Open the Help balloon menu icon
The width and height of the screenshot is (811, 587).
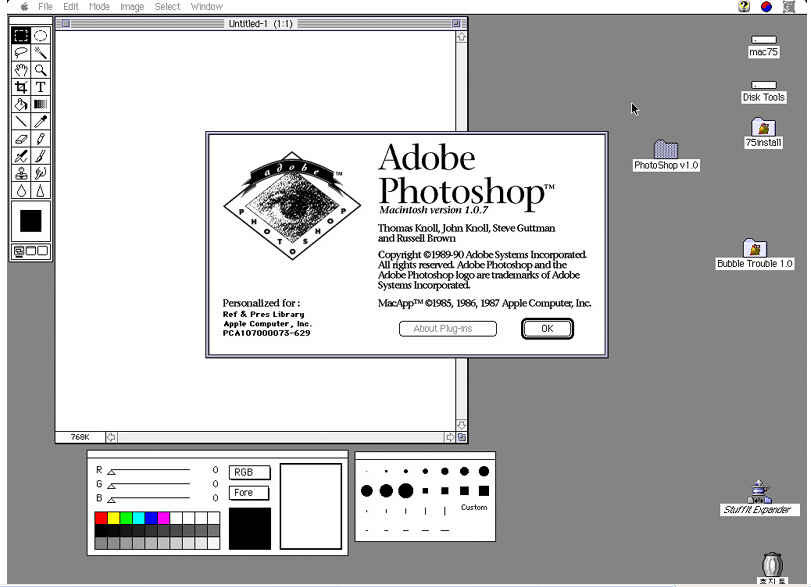coord(744,6)
